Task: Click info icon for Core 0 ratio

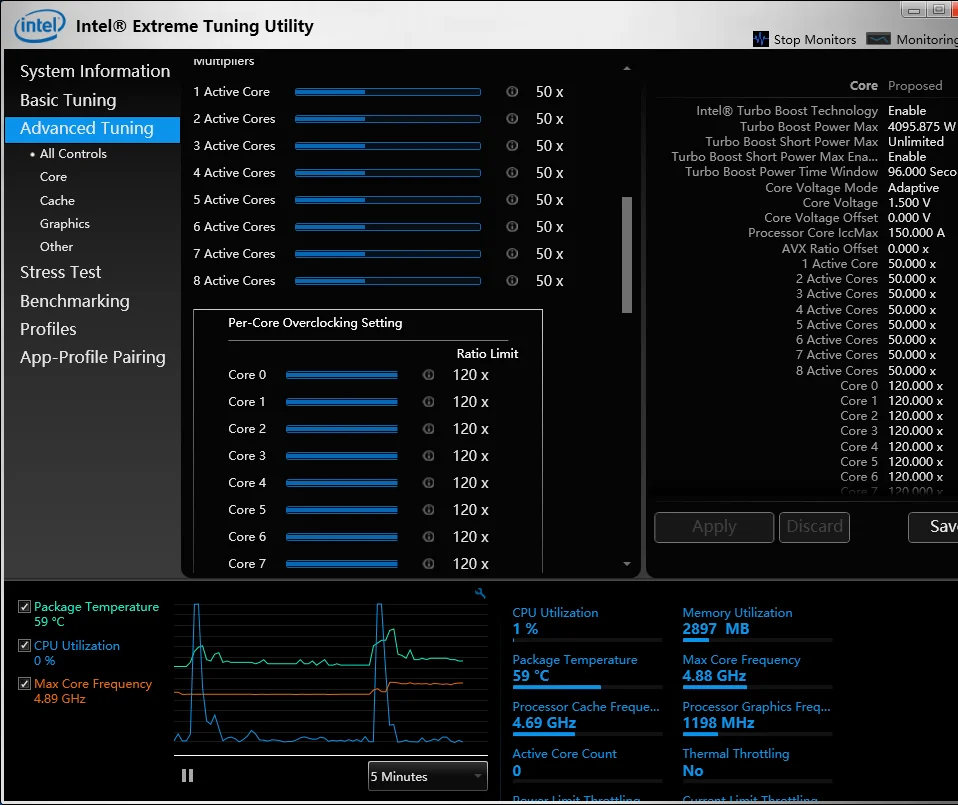Action: click(429, 375)
